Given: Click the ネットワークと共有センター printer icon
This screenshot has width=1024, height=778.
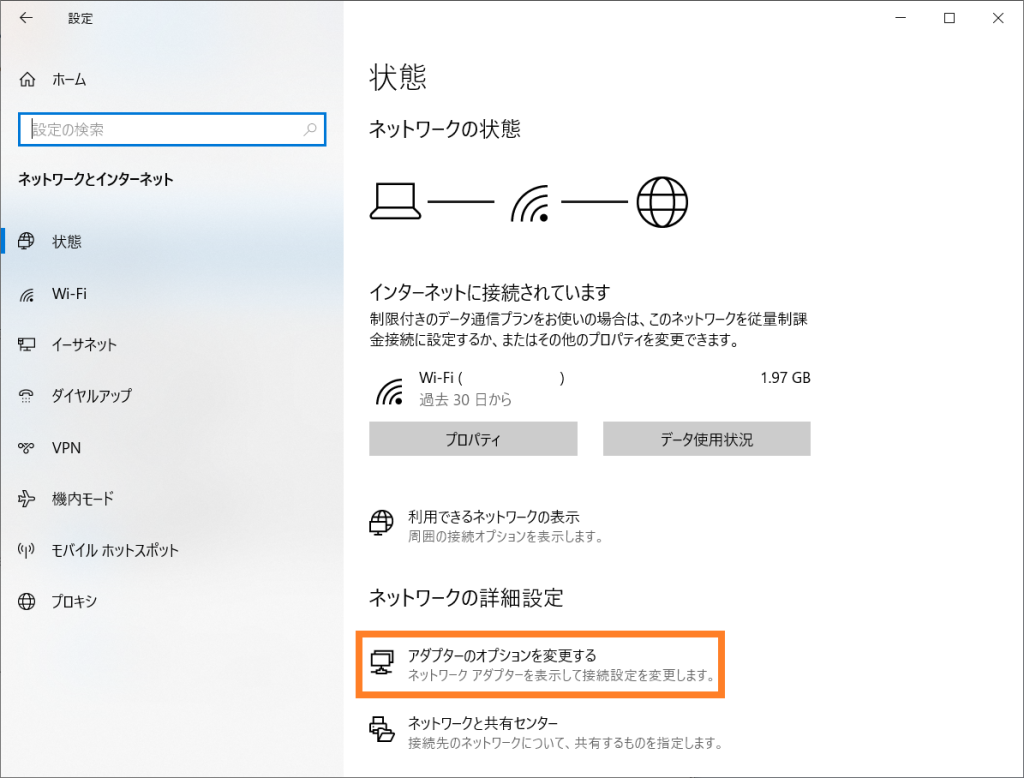Looking at the screenshot, I should [x=382, y=728].
